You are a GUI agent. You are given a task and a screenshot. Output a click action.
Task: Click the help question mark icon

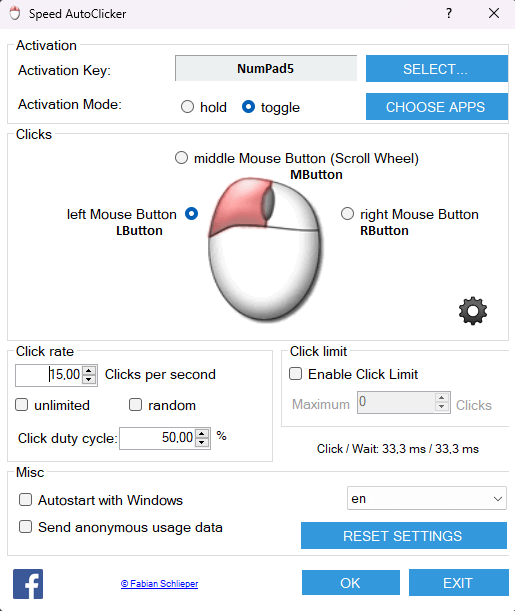pos(449,13)
